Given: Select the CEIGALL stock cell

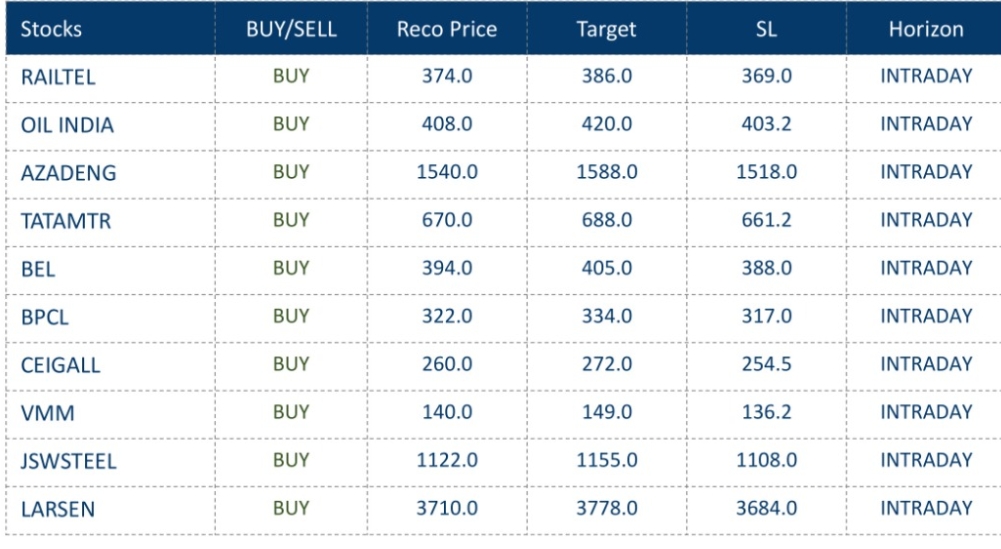Looking at the screenshot, I should pos(60,364).
